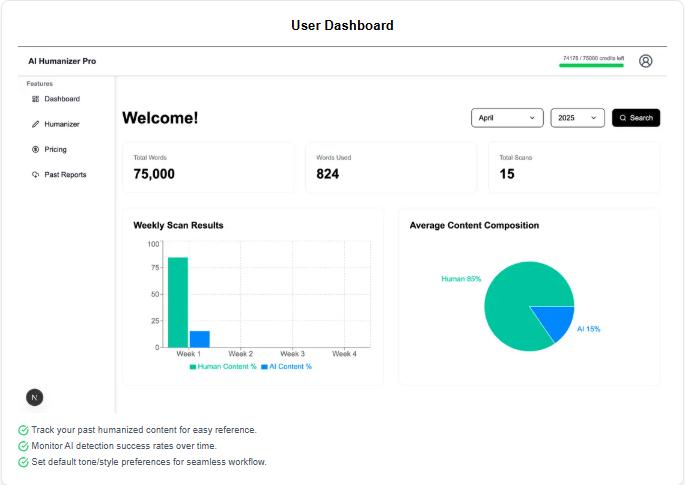Click the Past Reports history icon
Image resolution: width=685 pixels, height=485 pixels.
[x=35, y=175]
